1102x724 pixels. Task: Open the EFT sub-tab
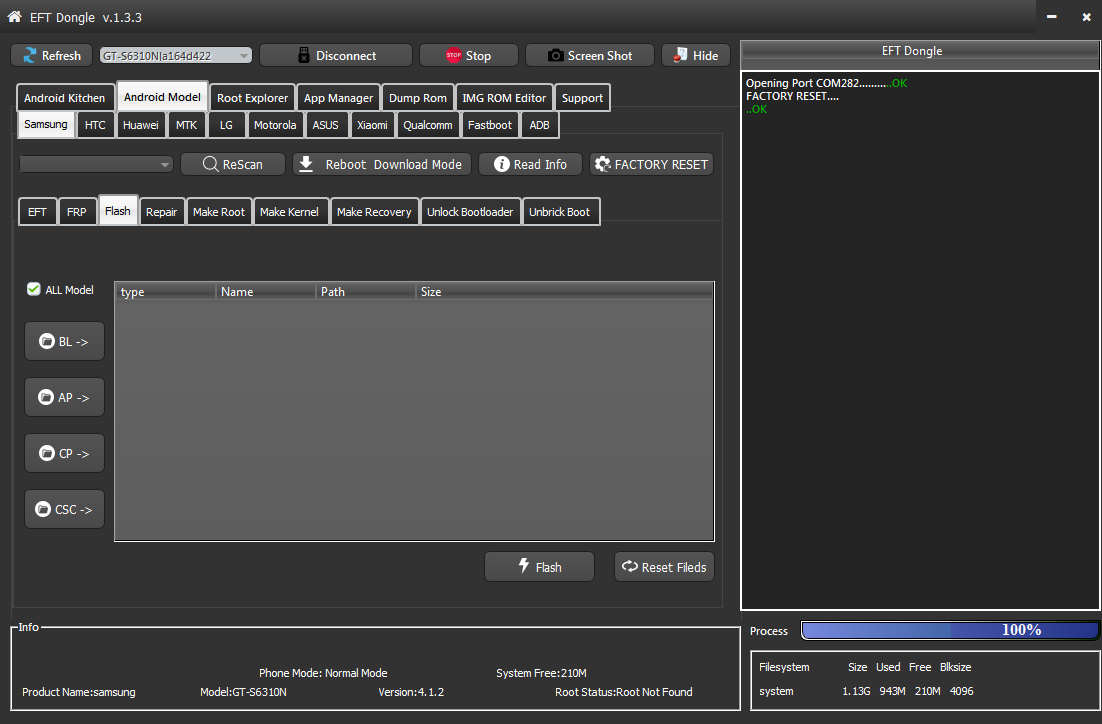[37, 212]
